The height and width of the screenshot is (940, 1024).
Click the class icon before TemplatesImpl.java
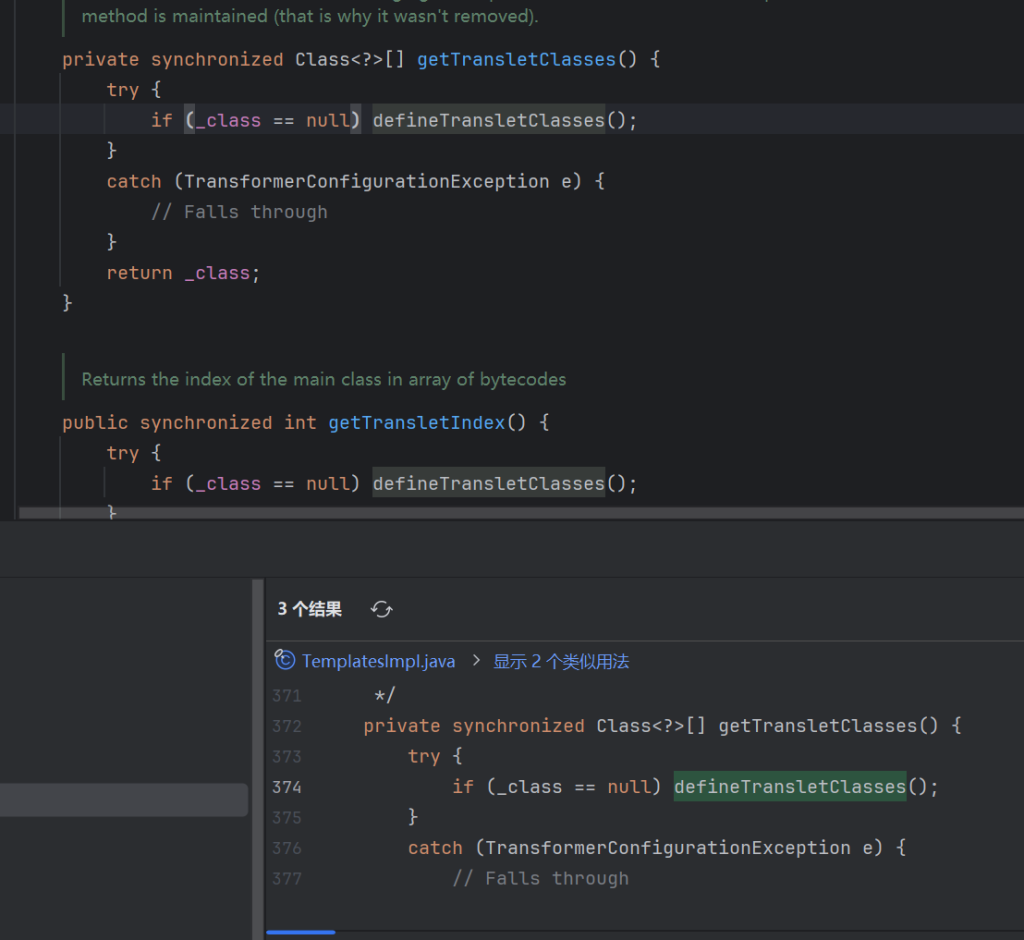pos(286,661)
